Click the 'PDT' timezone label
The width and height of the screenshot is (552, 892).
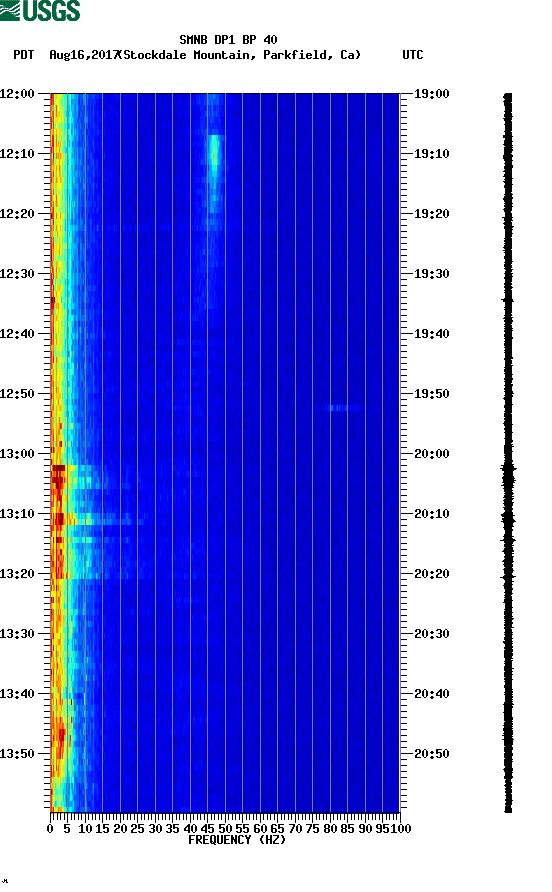pos(24,55)
